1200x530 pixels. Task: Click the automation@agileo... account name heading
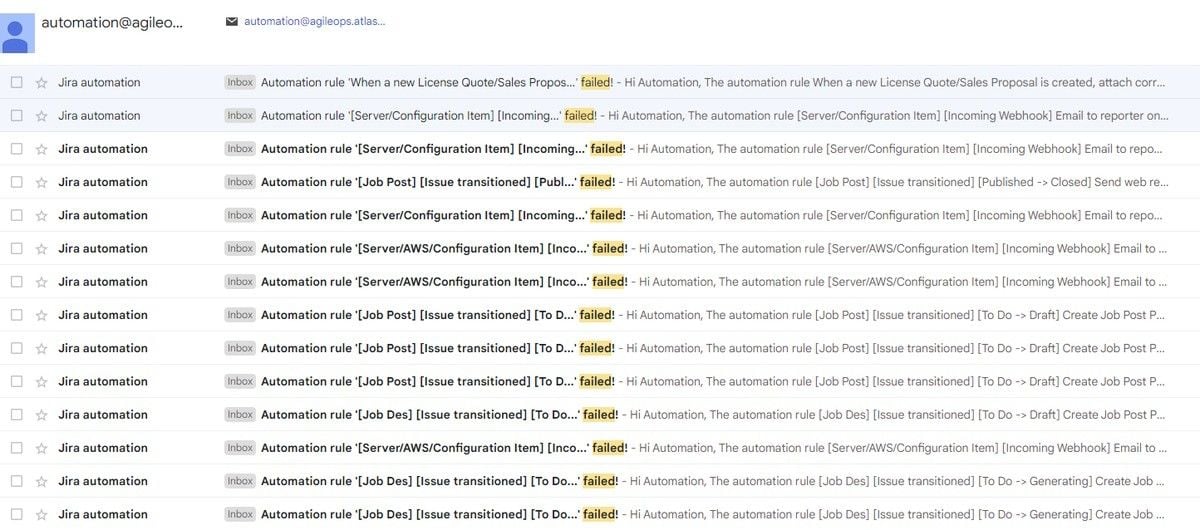click(x=112, y=22)
